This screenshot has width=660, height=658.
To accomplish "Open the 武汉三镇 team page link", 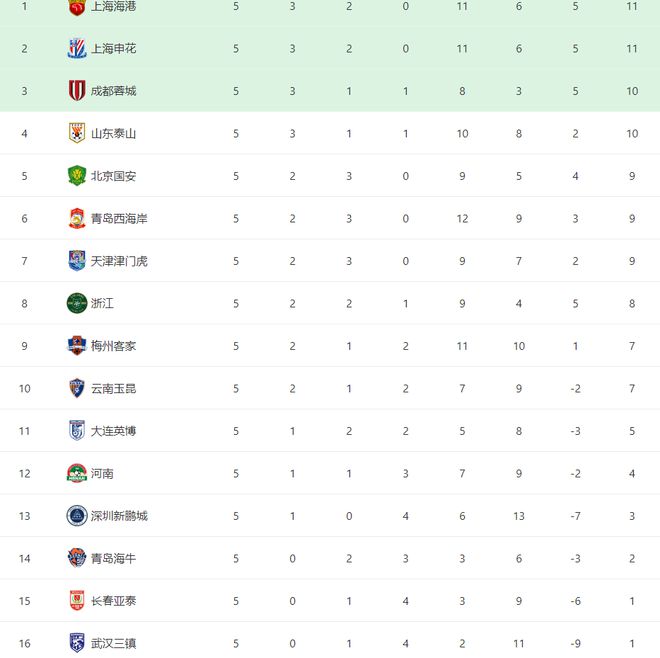I will 113,644.
